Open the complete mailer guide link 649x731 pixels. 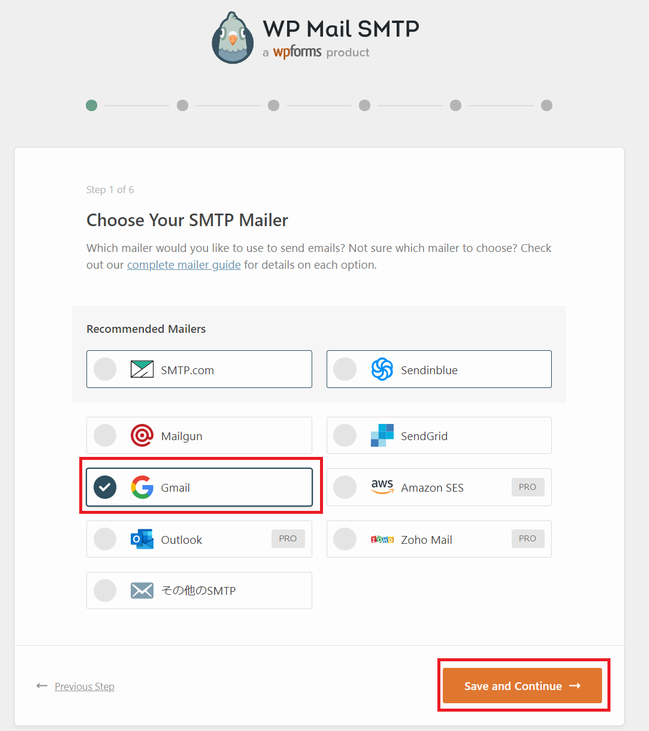pos(184,265)
